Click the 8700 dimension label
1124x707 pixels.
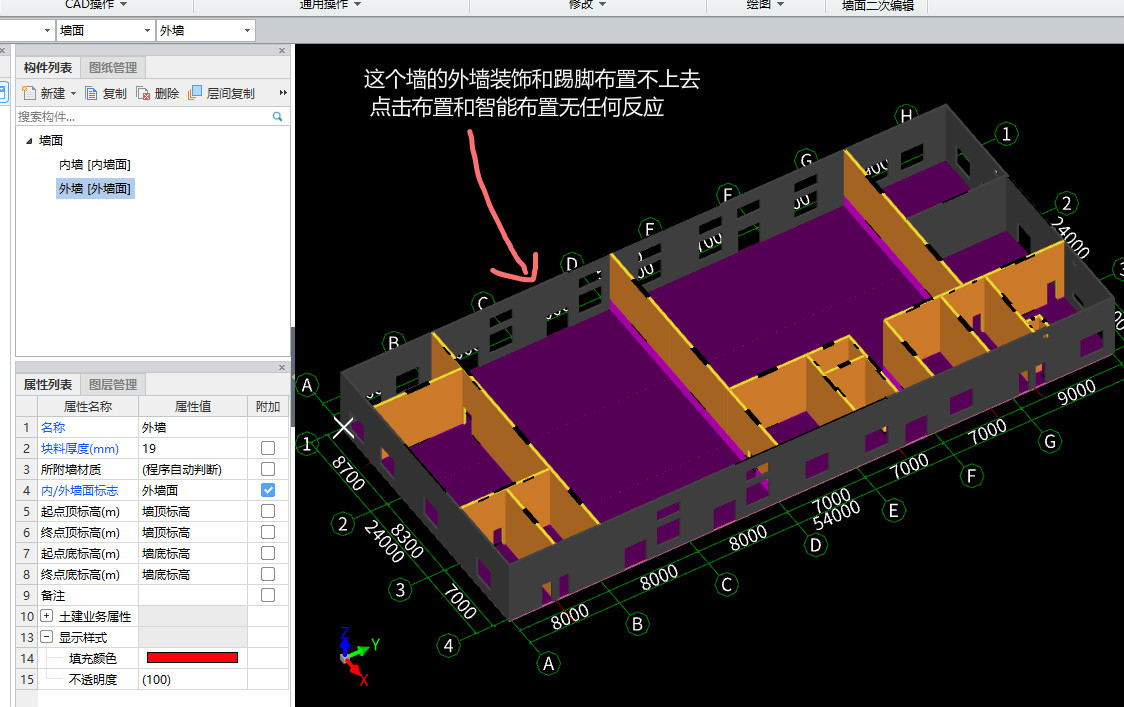click(x=348, y=473)
